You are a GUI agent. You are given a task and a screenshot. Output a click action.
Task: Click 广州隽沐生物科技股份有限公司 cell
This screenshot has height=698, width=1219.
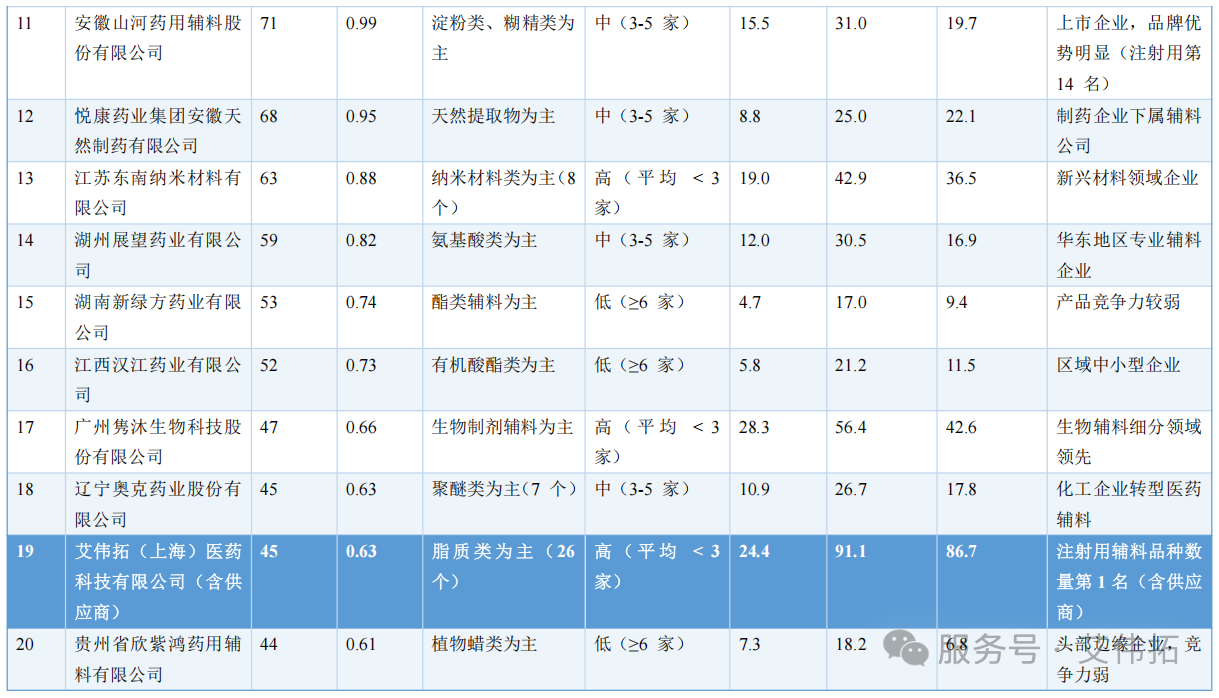[x=159, y=442]
